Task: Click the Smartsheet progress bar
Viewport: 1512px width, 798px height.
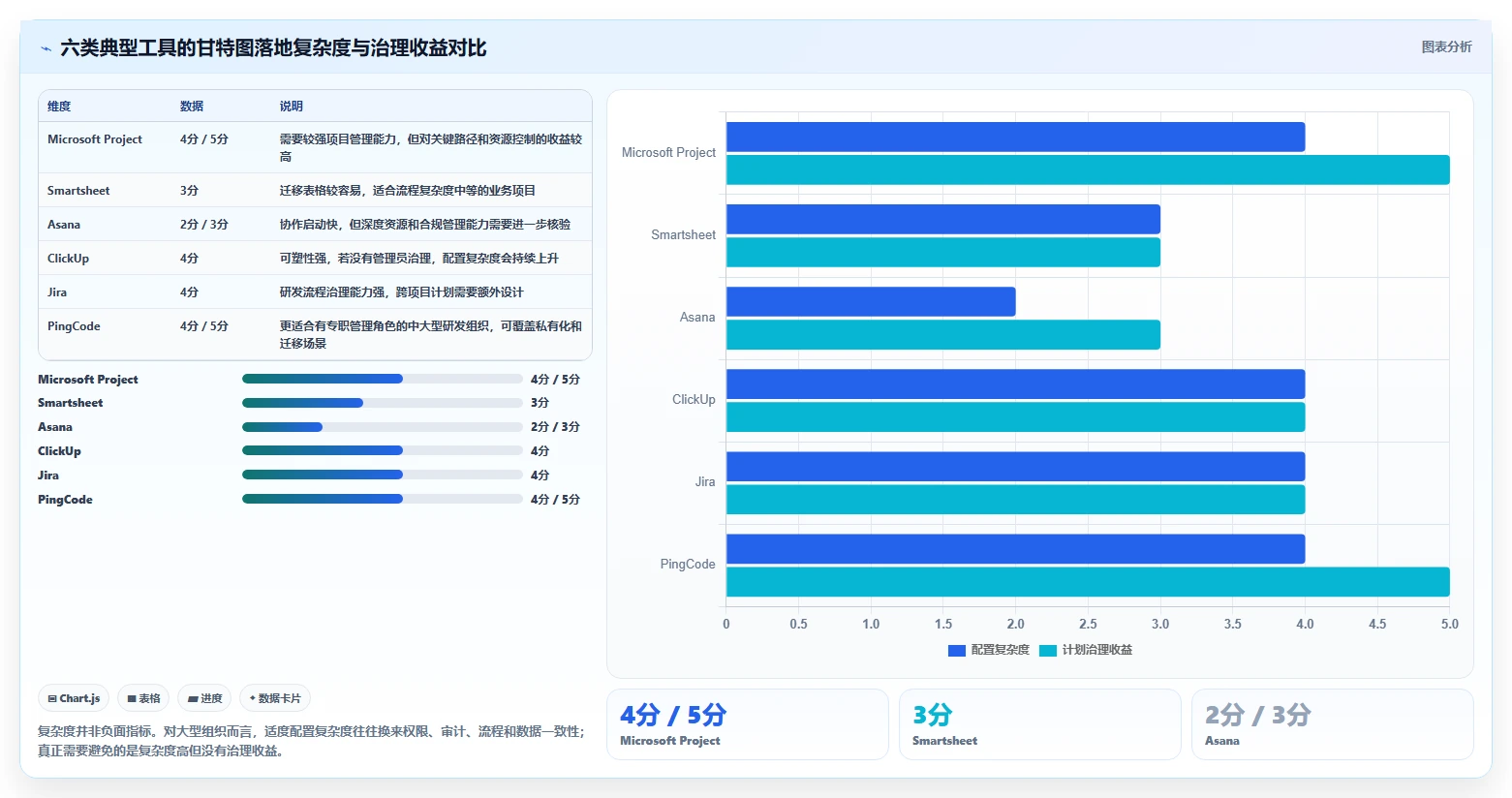Action: 383,403
